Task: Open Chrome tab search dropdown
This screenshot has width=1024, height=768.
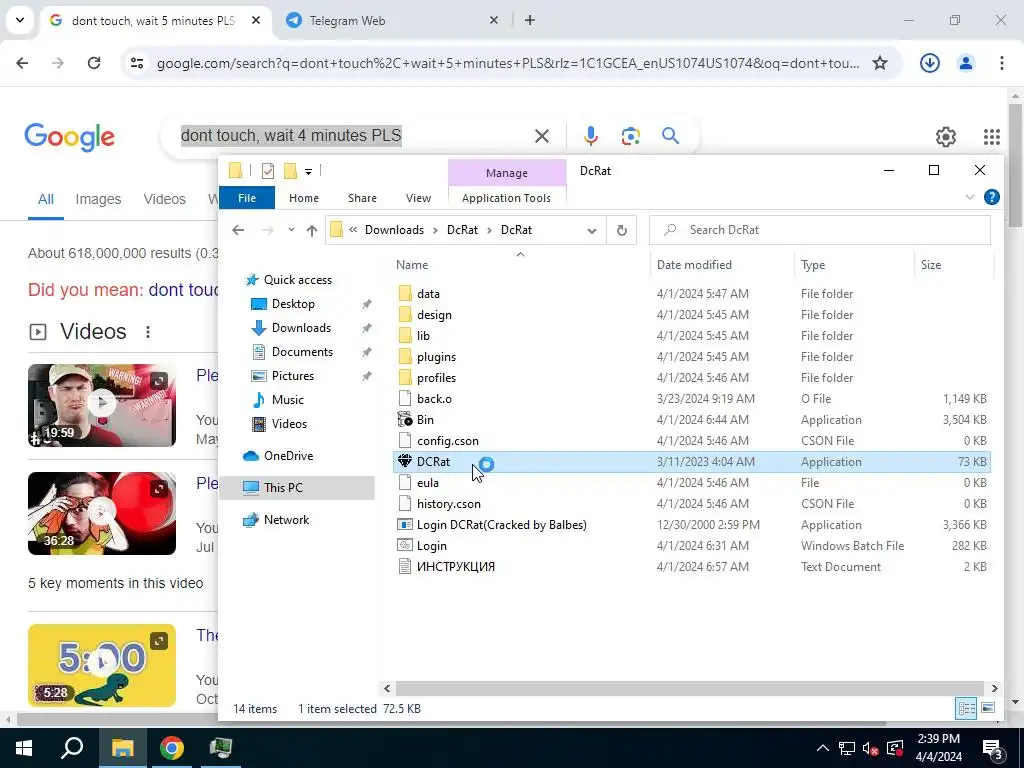Action: point(20,20)
